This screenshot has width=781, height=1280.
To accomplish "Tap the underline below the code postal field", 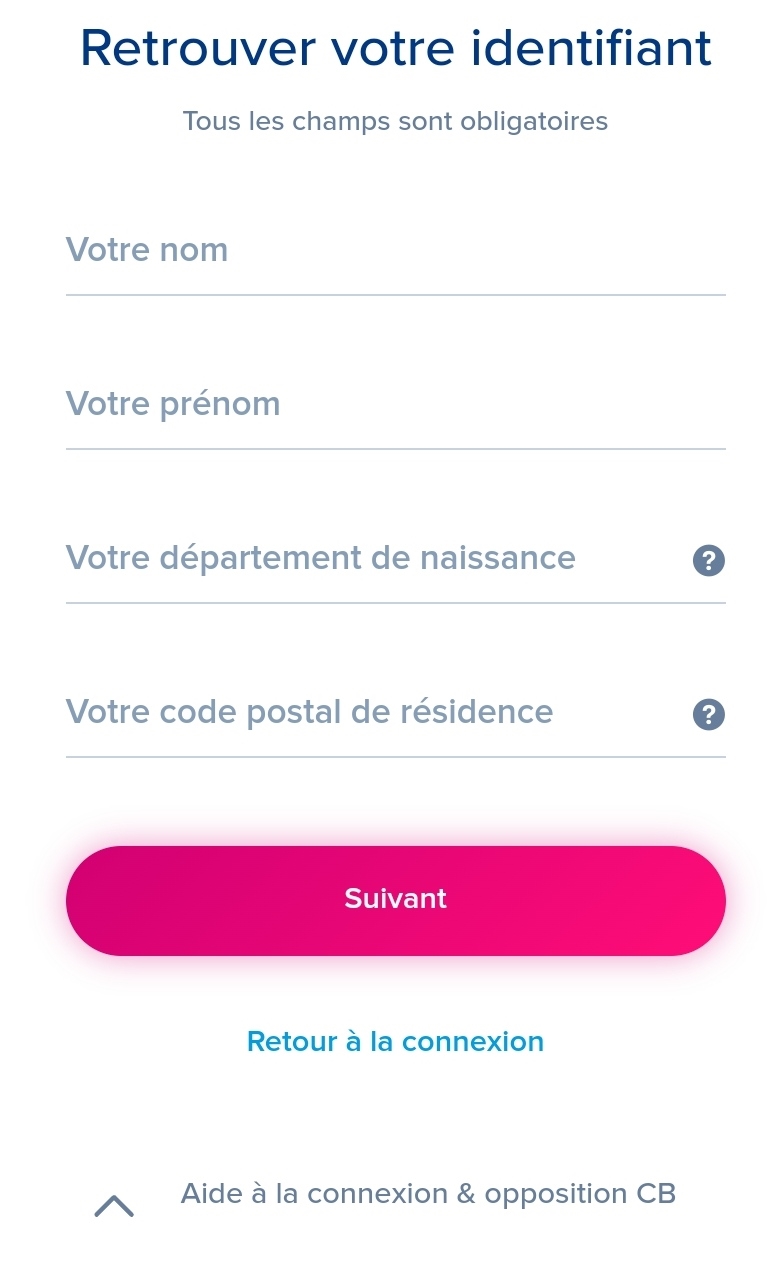I will pyautogui.click(x=395, y=757).
